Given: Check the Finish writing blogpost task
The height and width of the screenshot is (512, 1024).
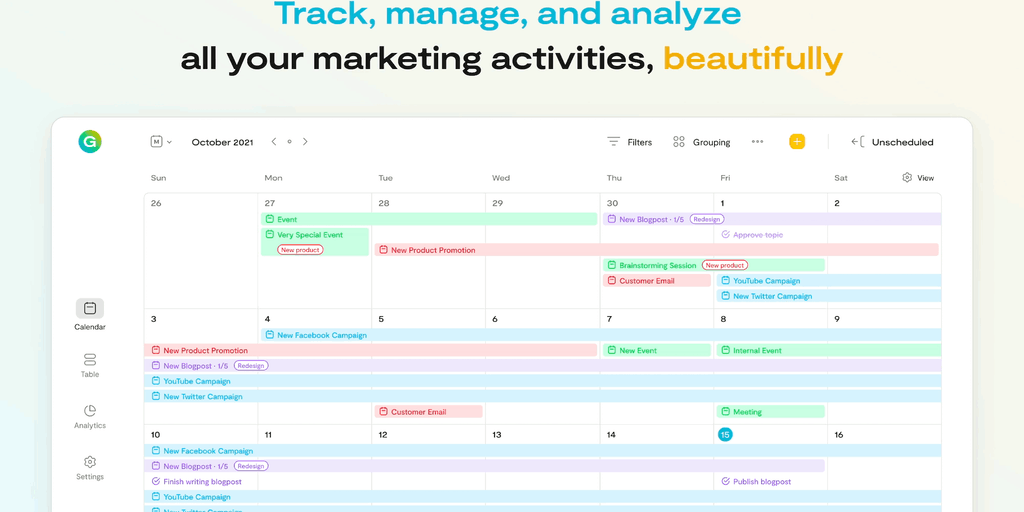Looking at the screenshot, I should pyautogui.click(x=155, y=482).
